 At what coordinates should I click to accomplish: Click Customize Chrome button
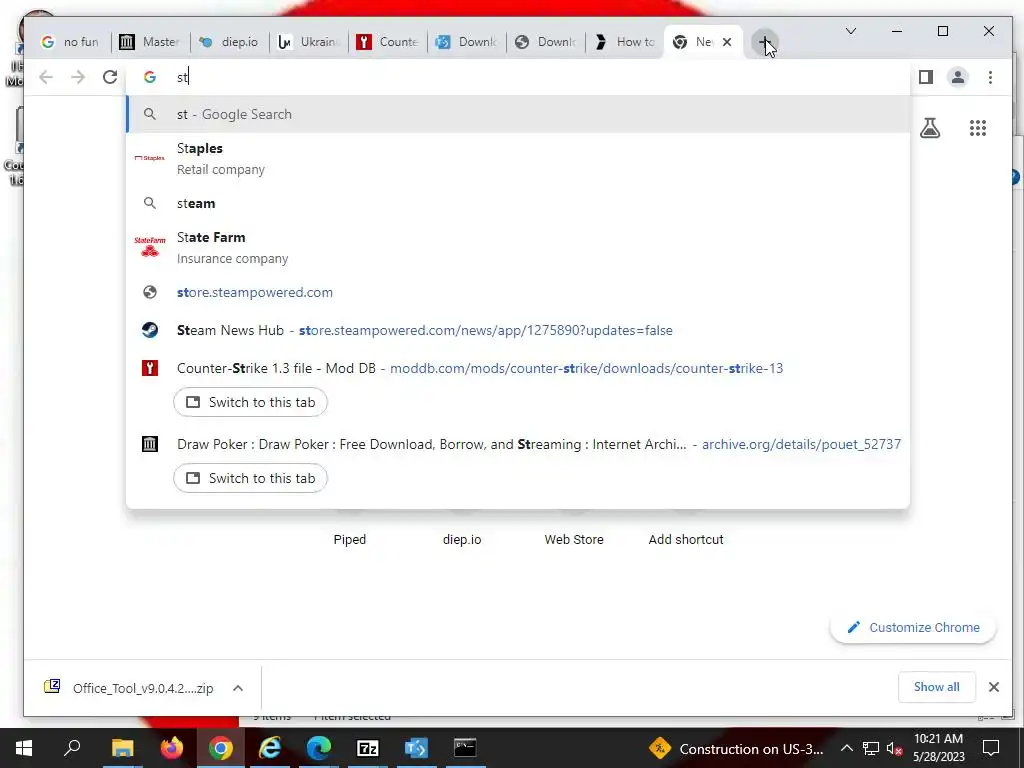[x=913, y=628]
